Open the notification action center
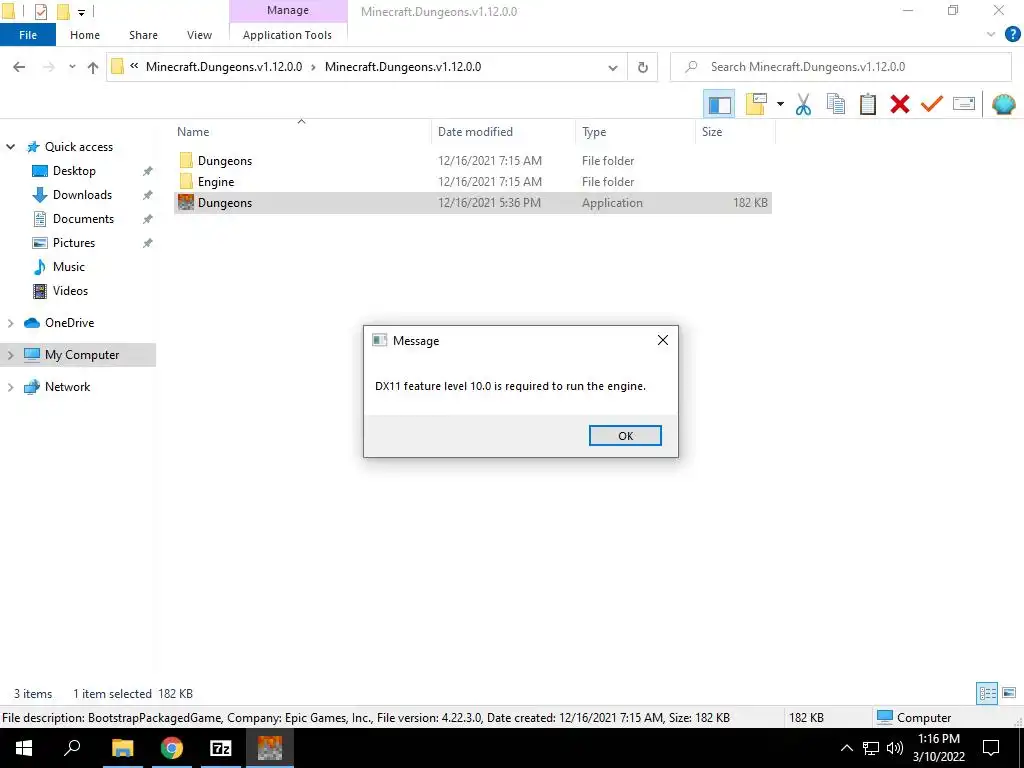This screenshot has height=768, width=1024. click(991, 748)
